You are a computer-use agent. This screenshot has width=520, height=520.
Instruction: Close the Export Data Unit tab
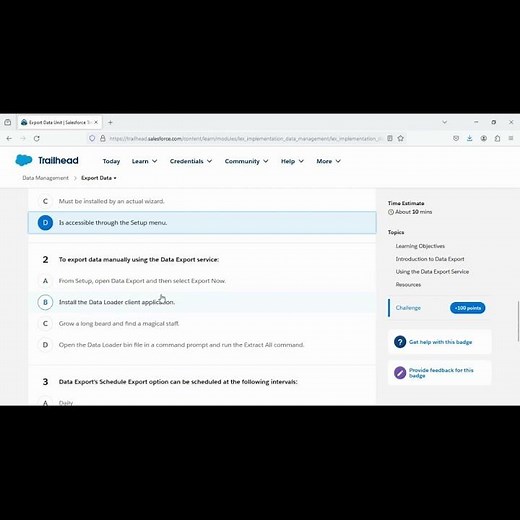tap(96, 122)
